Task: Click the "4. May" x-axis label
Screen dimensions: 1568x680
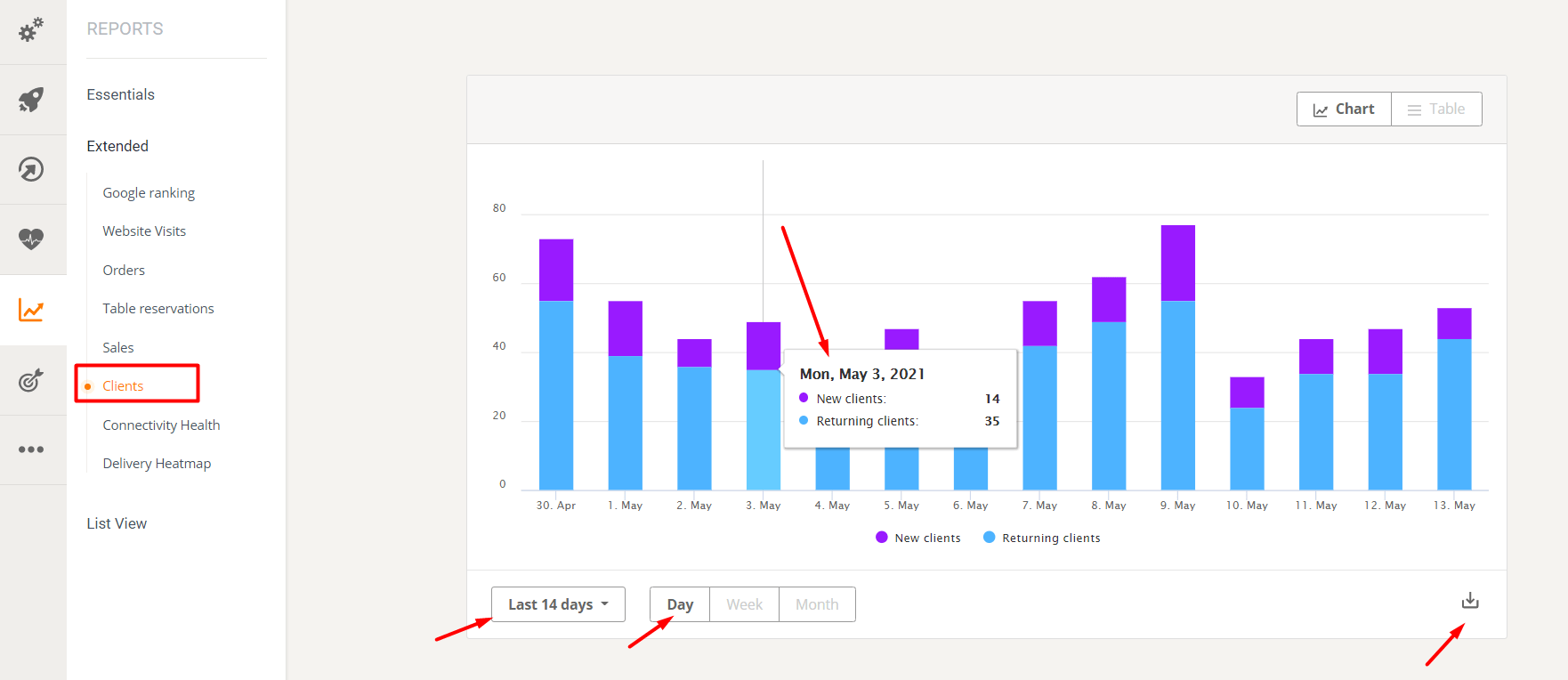Action: click(832, 506)
